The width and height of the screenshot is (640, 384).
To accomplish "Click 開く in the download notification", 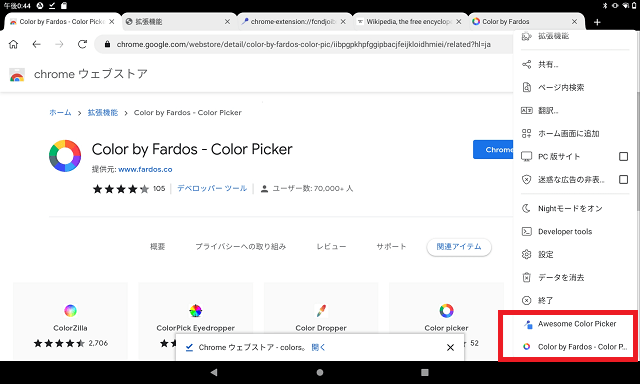I will coord(318,347).
